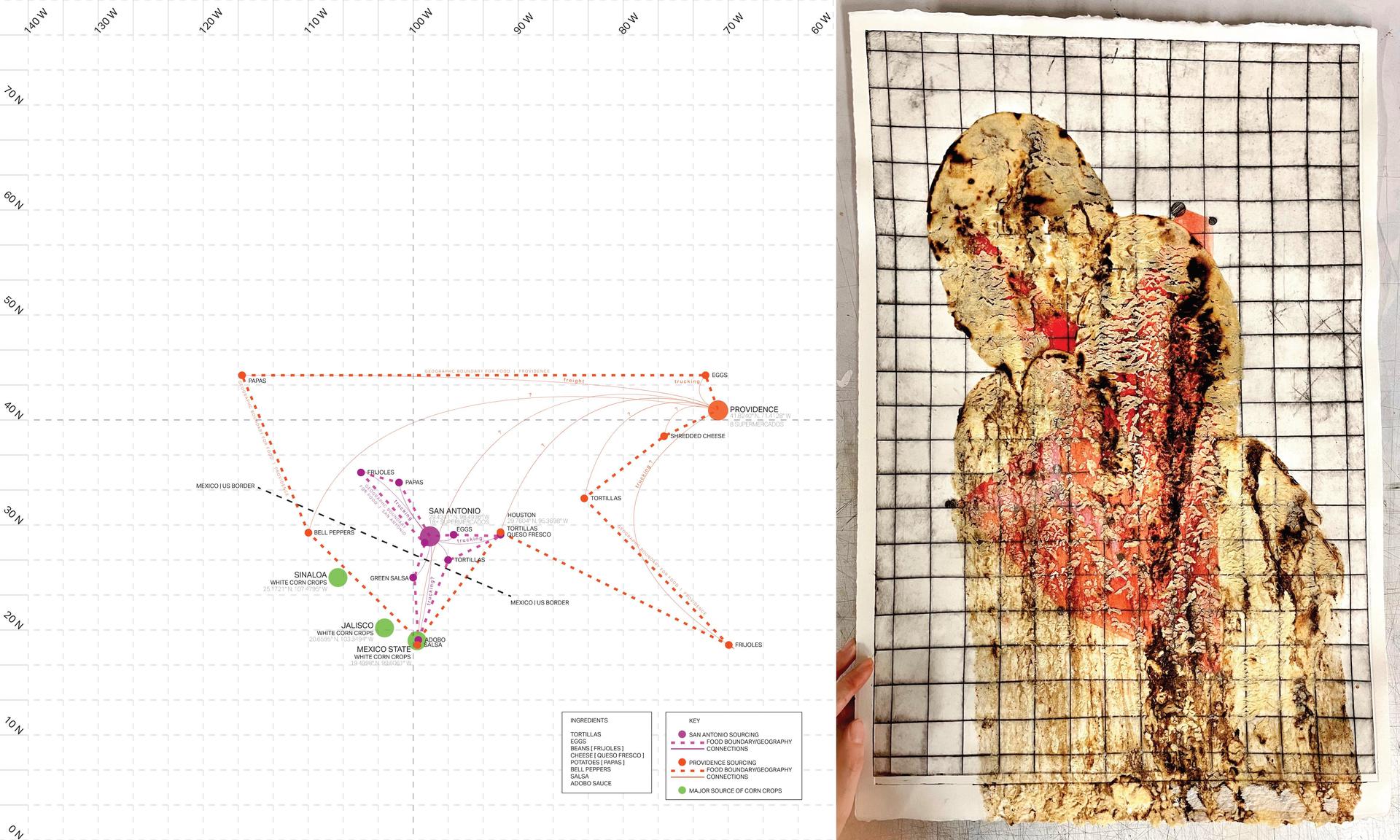1400x840 pixels.
Task: Click the orange Shredded Cheese node
Action: (664, 436)
